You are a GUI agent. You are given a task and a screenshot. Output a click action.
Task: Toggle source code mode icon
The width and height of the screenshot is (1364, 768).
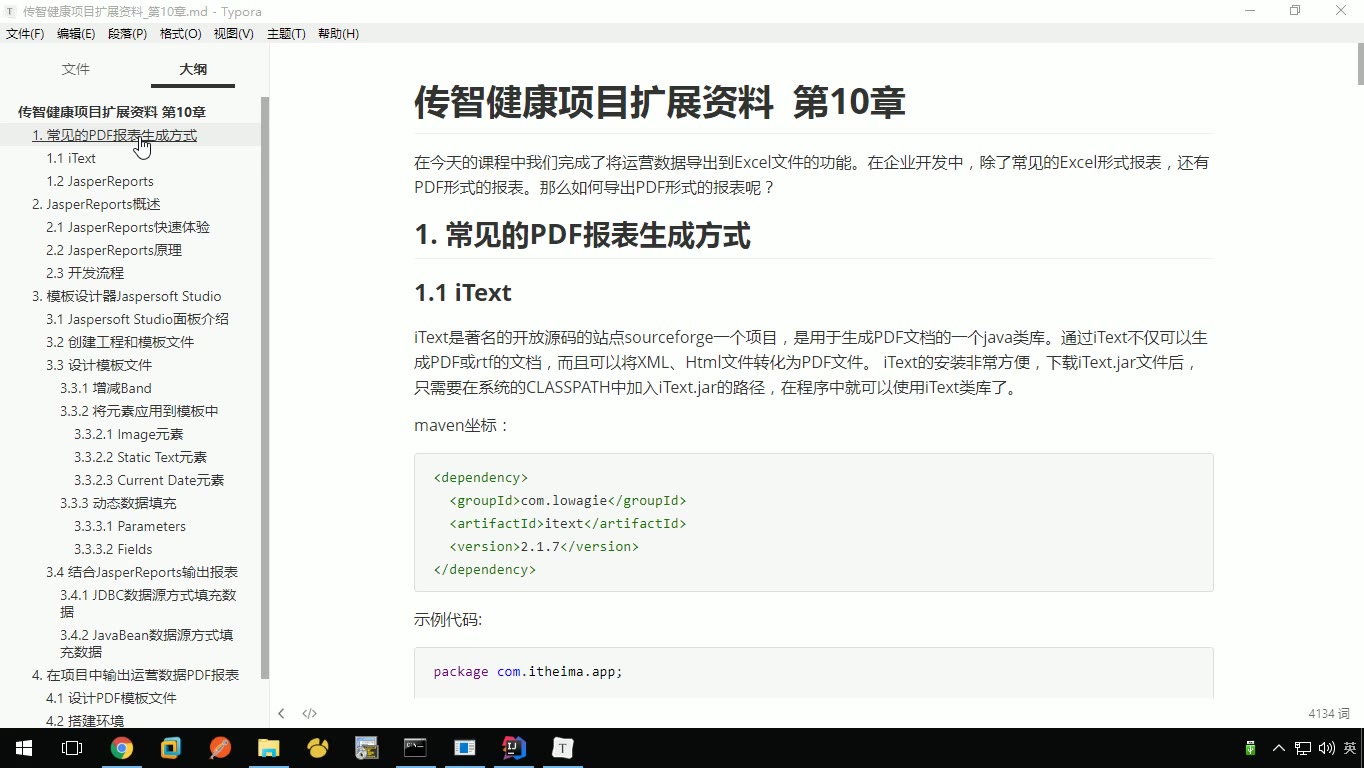(309, 713)
